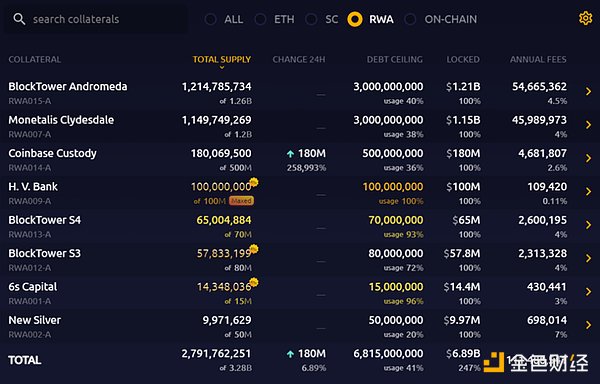Sort by ANNUAL FEES column header
This screenshot has height=384, width=600.
[x=538, y=60]
